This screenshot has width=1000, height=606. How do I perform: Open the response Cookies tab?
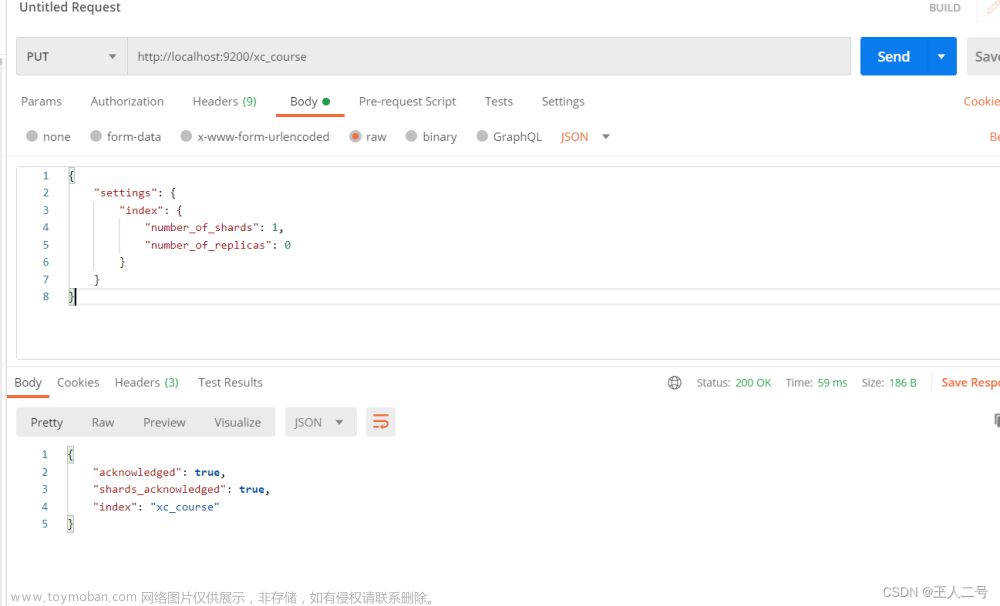coord(78,383)
